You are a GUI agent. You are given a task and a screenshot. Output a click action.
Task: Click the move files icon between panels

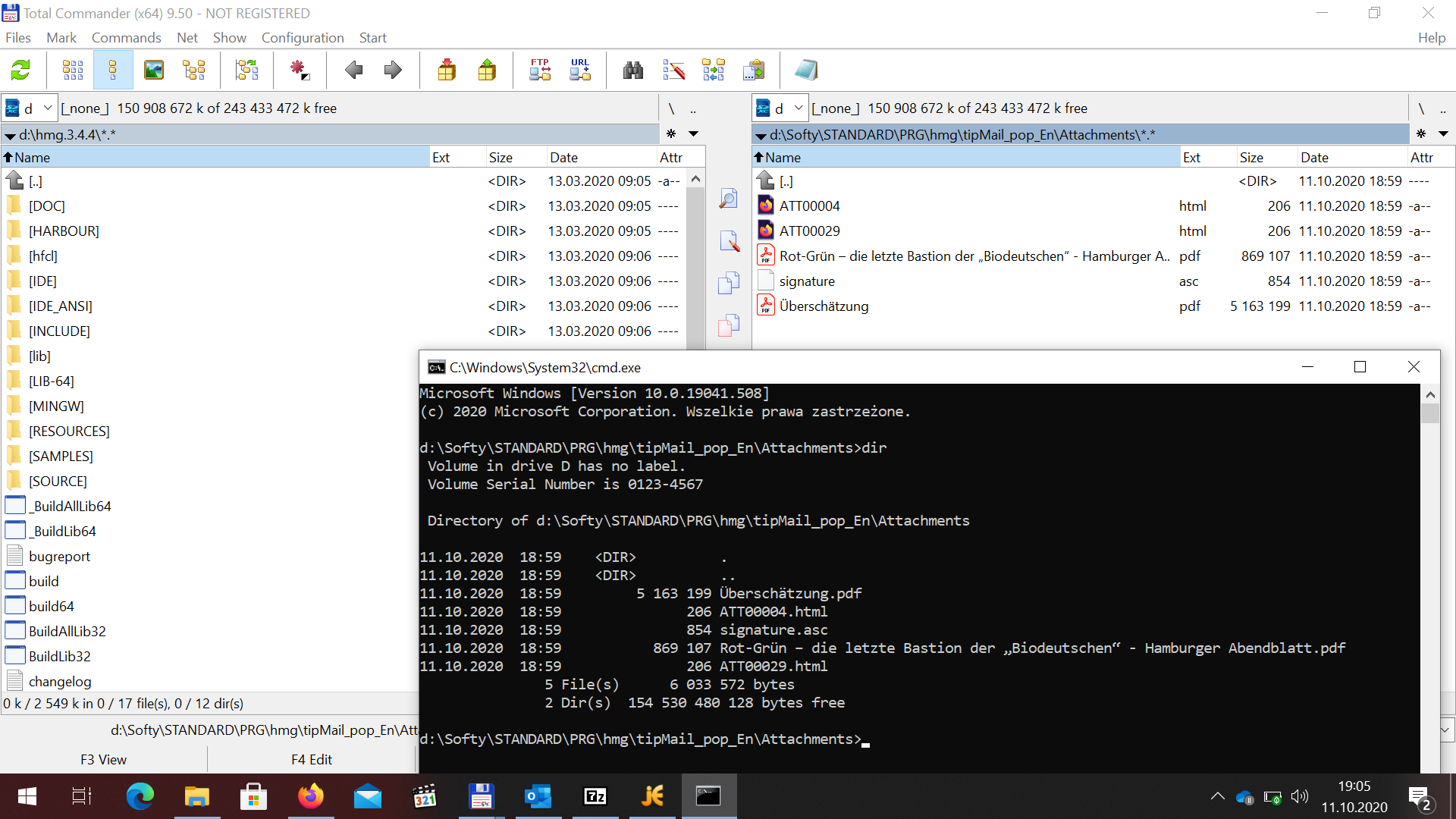click(729, 325)
